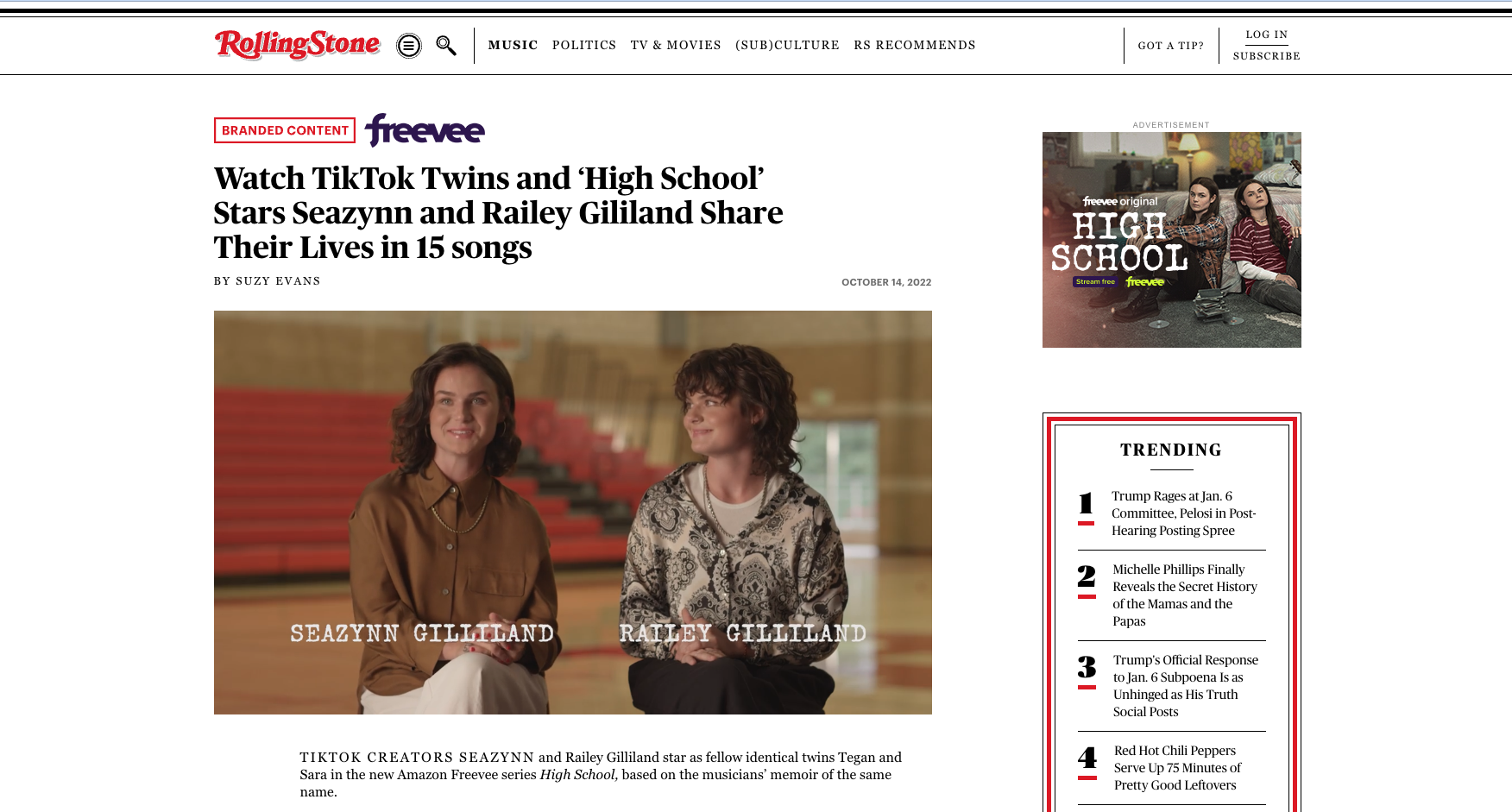Open the High School Freevee advertisement
This screenshot has height=812, width=1512.
click(x=1172, y=240)
